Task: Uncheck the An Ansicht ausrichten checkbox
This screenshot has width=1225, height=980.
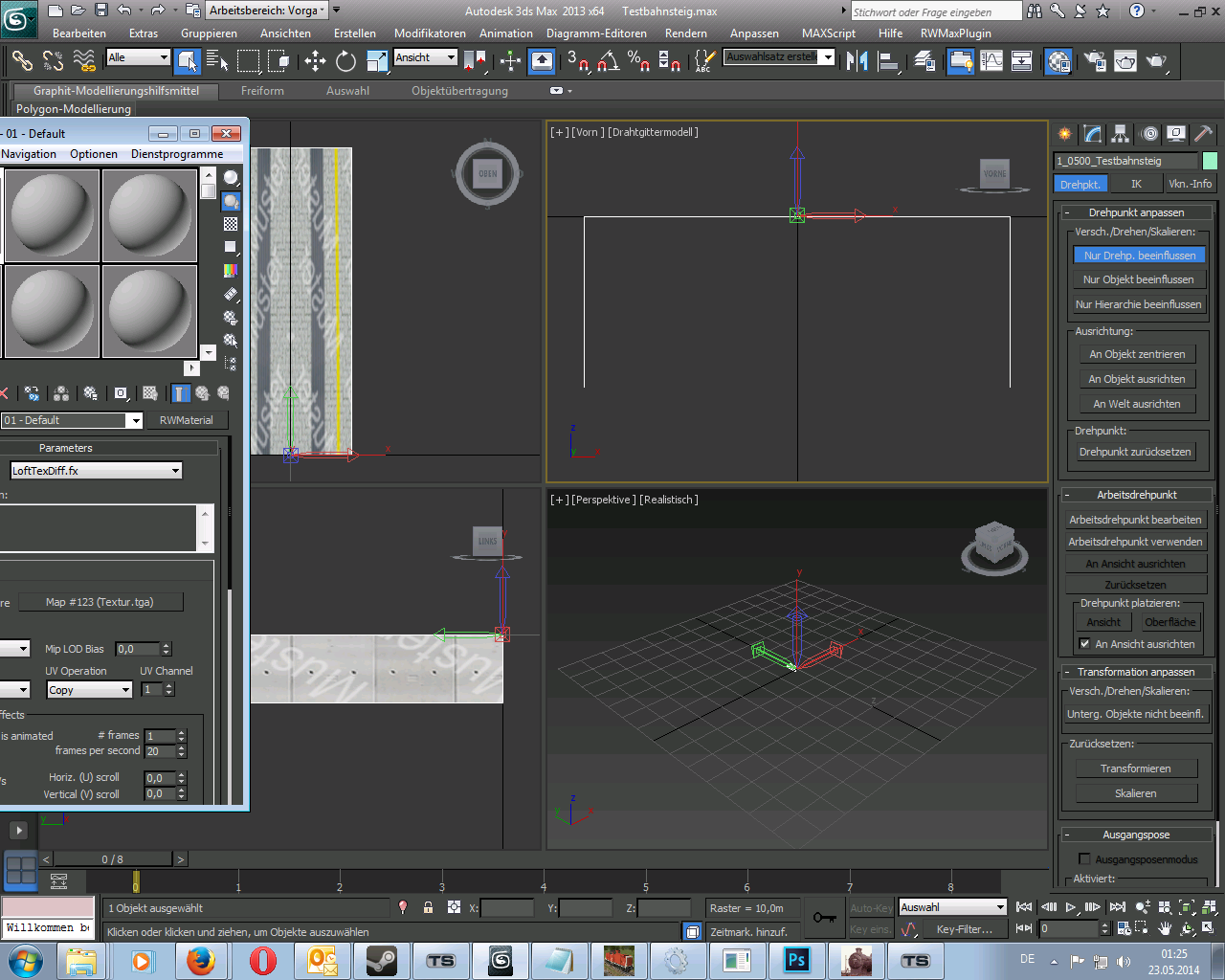Action: [x=1084, y=644]
